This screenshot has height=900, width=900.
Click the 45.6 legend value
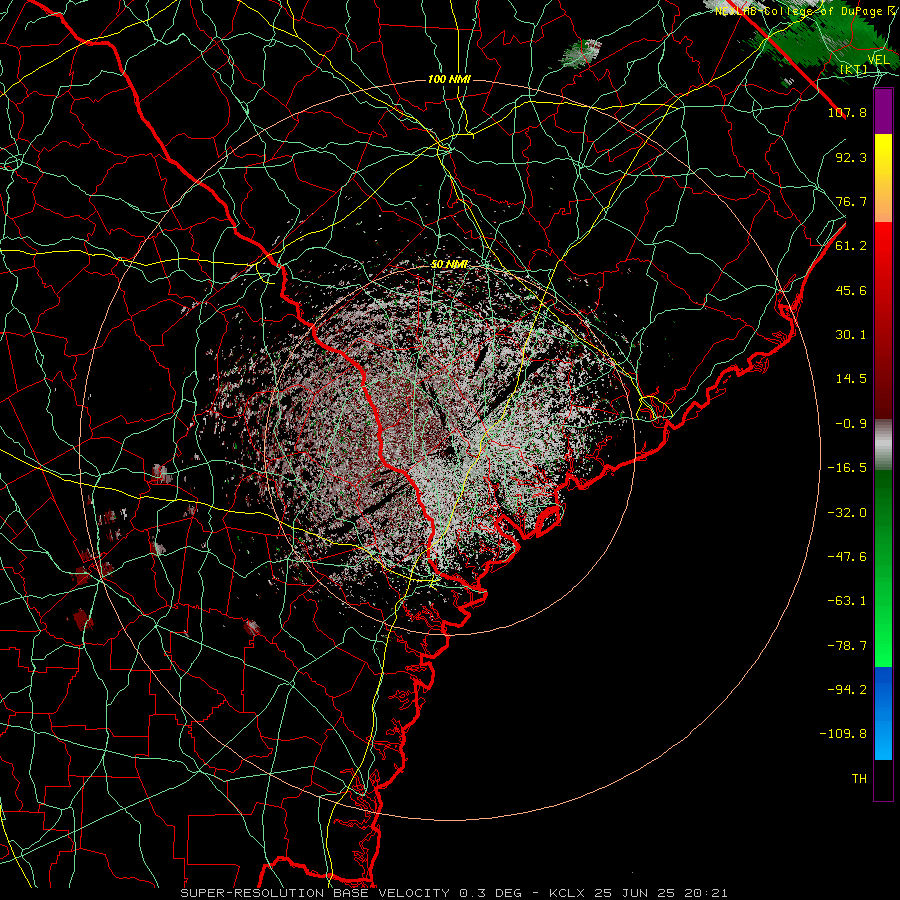(x=851, y=290)
